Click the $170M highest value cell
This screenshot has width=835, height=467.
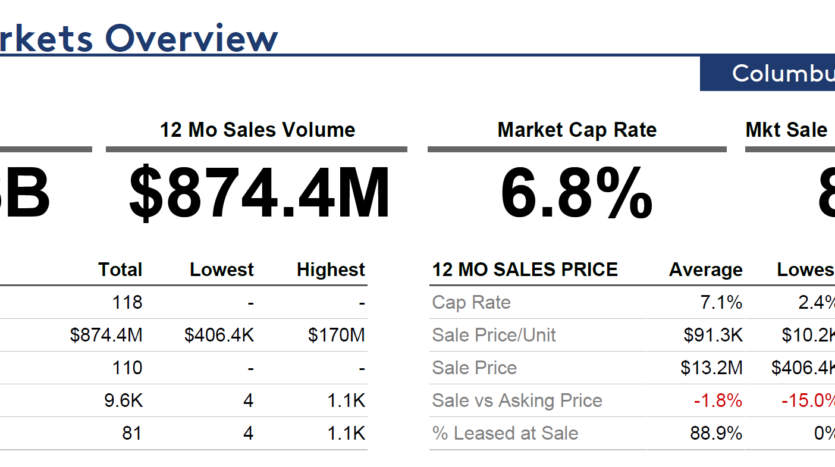point(337,335)
